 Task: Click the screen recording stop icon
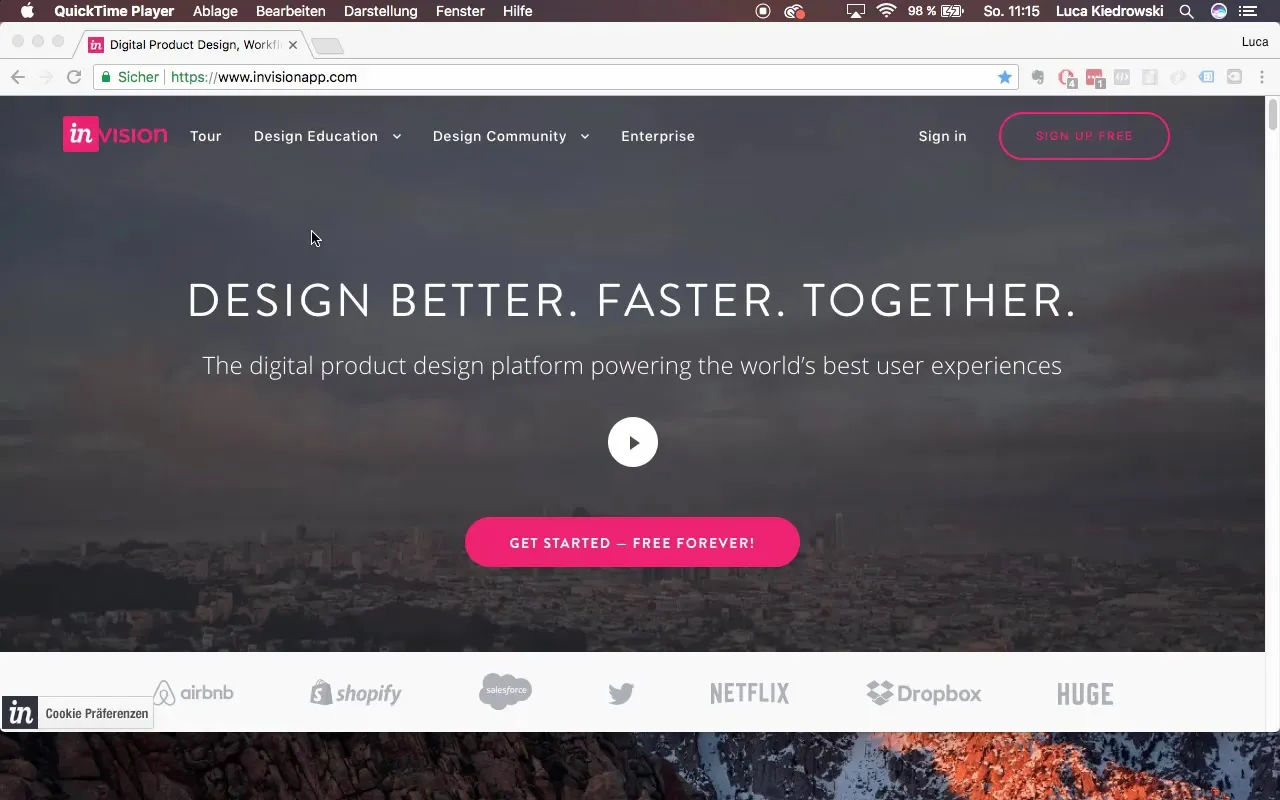tap(763, 11)
